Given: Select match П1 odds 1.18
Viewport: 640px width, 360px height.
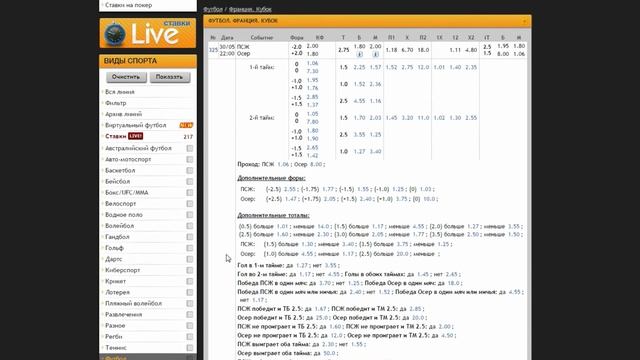Looking at the screenshot, I should tap(391, 50).
